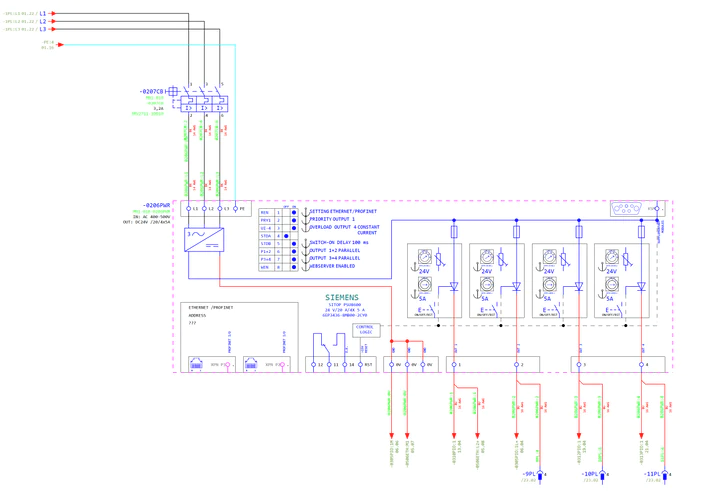The height and width of the screenshot is (491, 720).
Task: Select the fuse symbol above output 2
Action: [x=517, y=232]
